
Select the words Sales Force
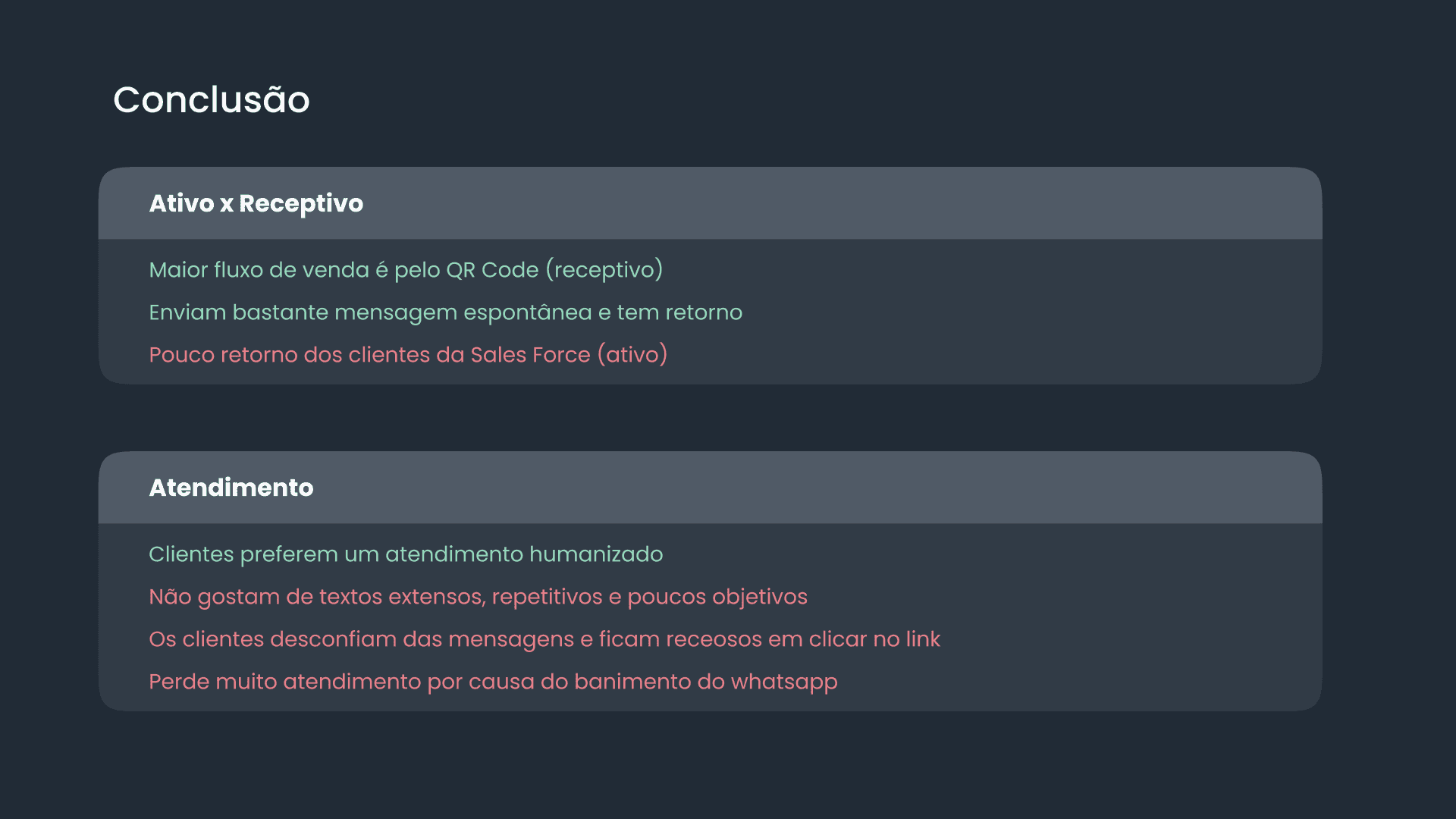(x=530, y=355)
